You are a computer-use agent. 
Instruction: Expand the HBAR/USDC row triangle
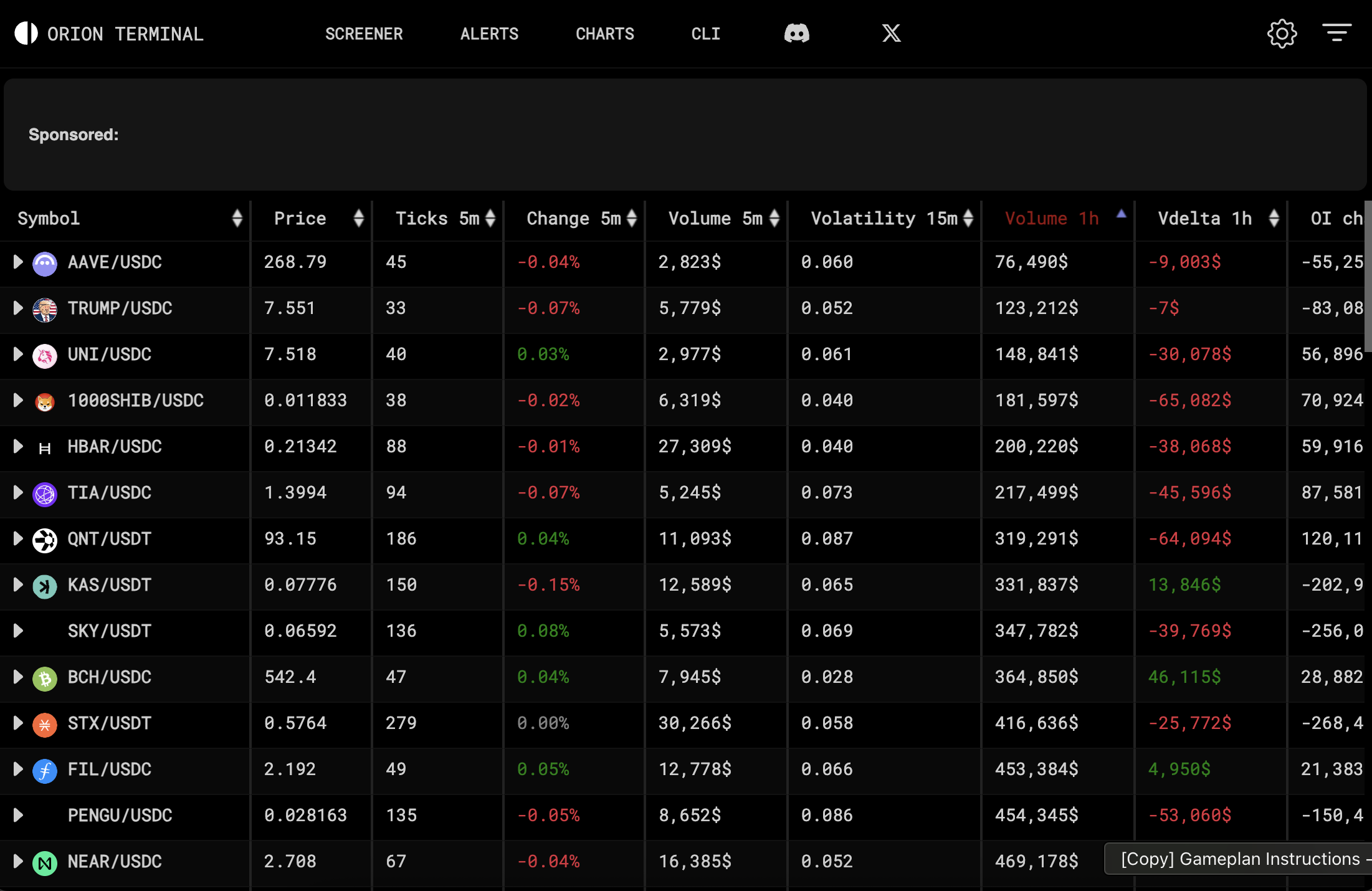point(18,447)
